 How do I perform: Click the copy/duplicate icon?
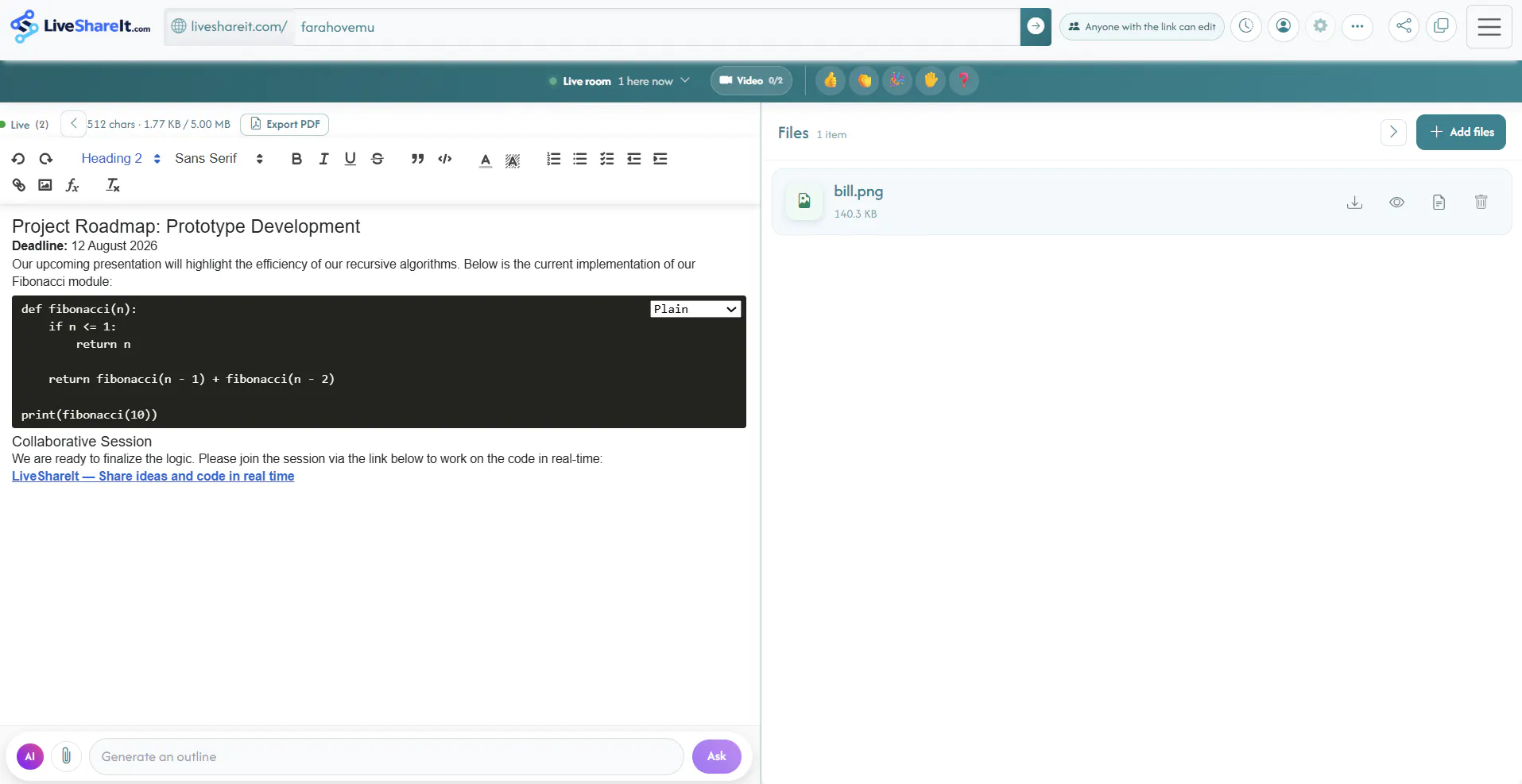pyautogui.click(x=1442, y=27)
